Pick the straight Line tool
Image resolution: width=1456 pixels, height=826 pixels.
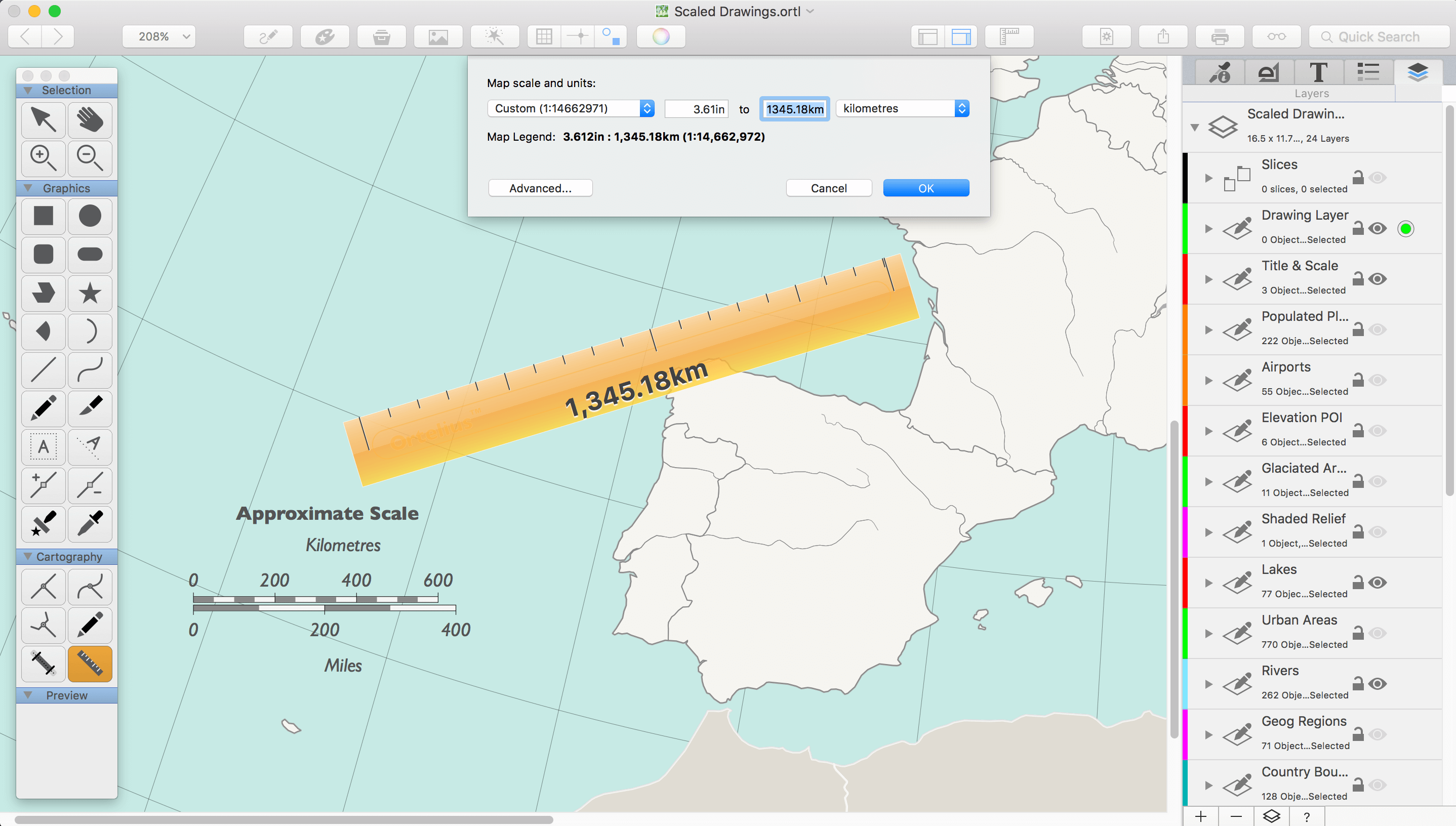43,370
